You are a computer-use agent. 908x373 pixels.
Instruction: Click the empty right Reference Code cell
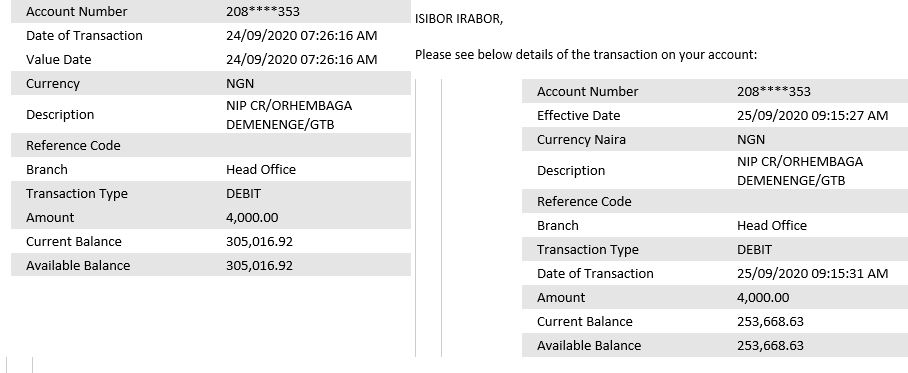(822, 202)
